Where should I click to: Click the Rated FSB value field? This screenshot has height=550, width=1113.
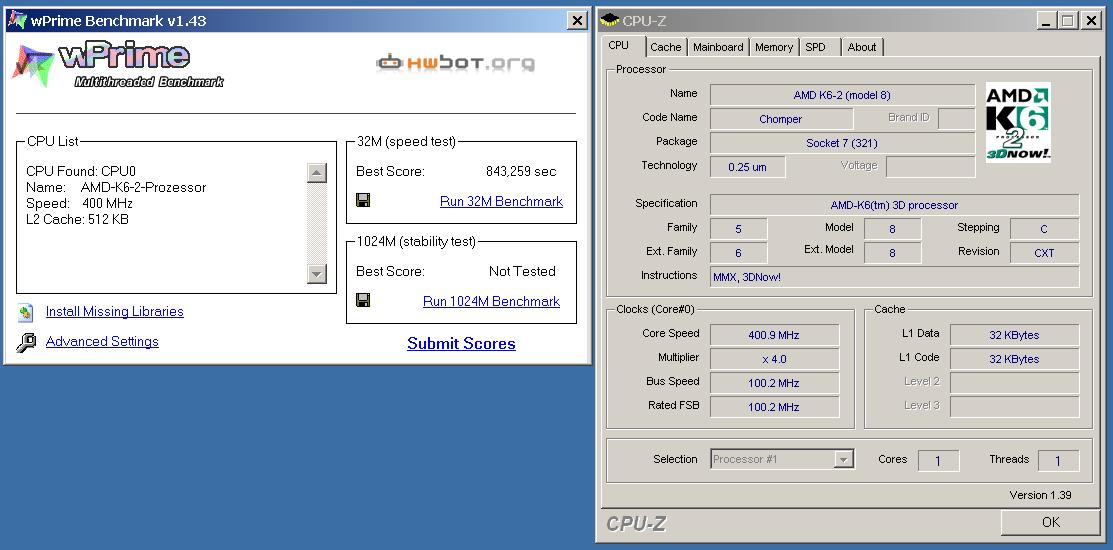[x=774, y=407]
